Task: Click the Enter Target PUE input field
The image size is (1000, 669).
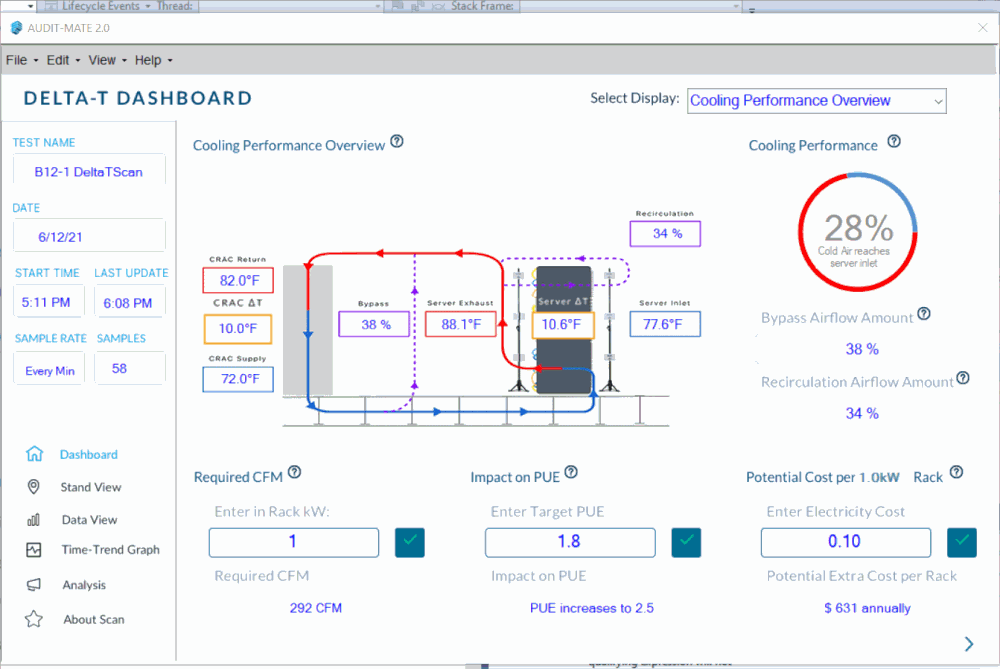Action: (x=570, y=542)
